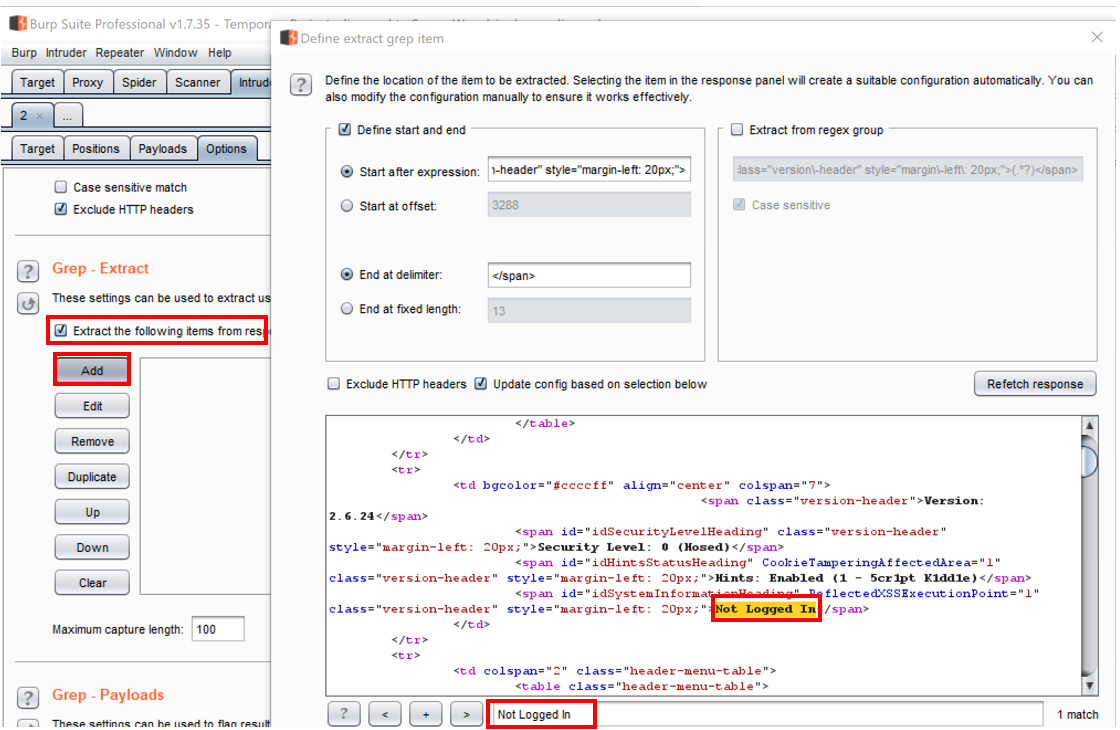The width and height of the screenshot is (1120, 730).
Task: Close the Define extract grep item dialog
Action: [x=1096, y=37]
